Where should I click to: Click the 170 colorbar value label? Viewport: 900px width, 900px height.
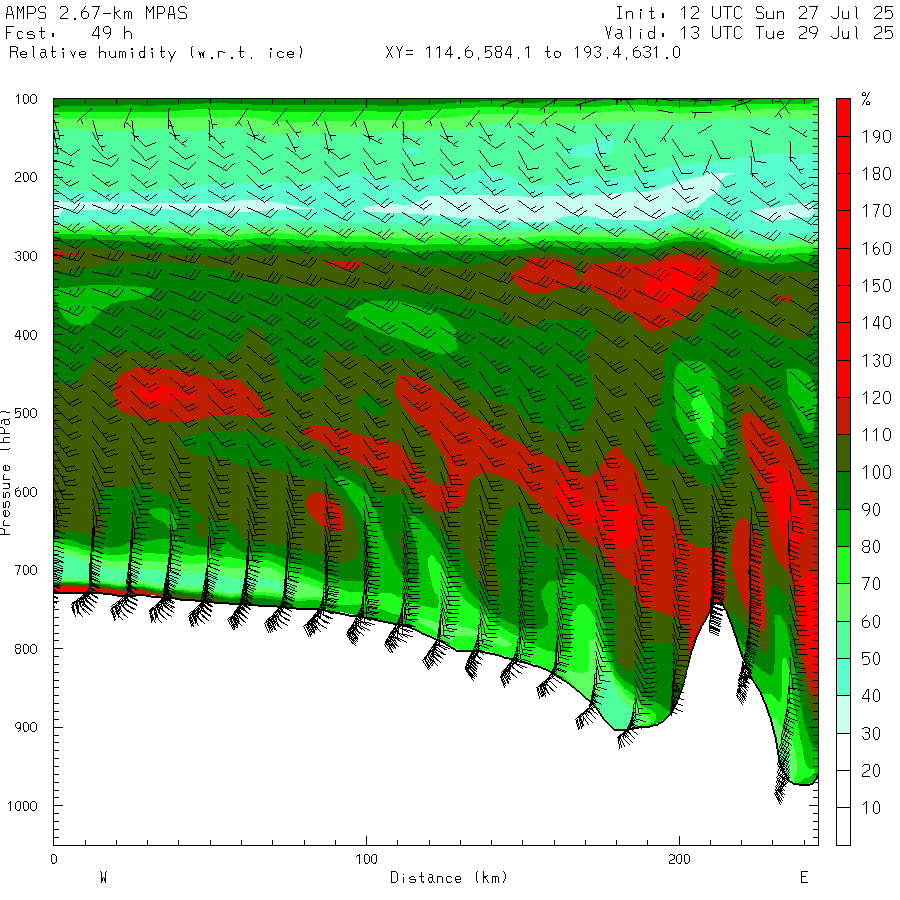[x=876, y=211]
